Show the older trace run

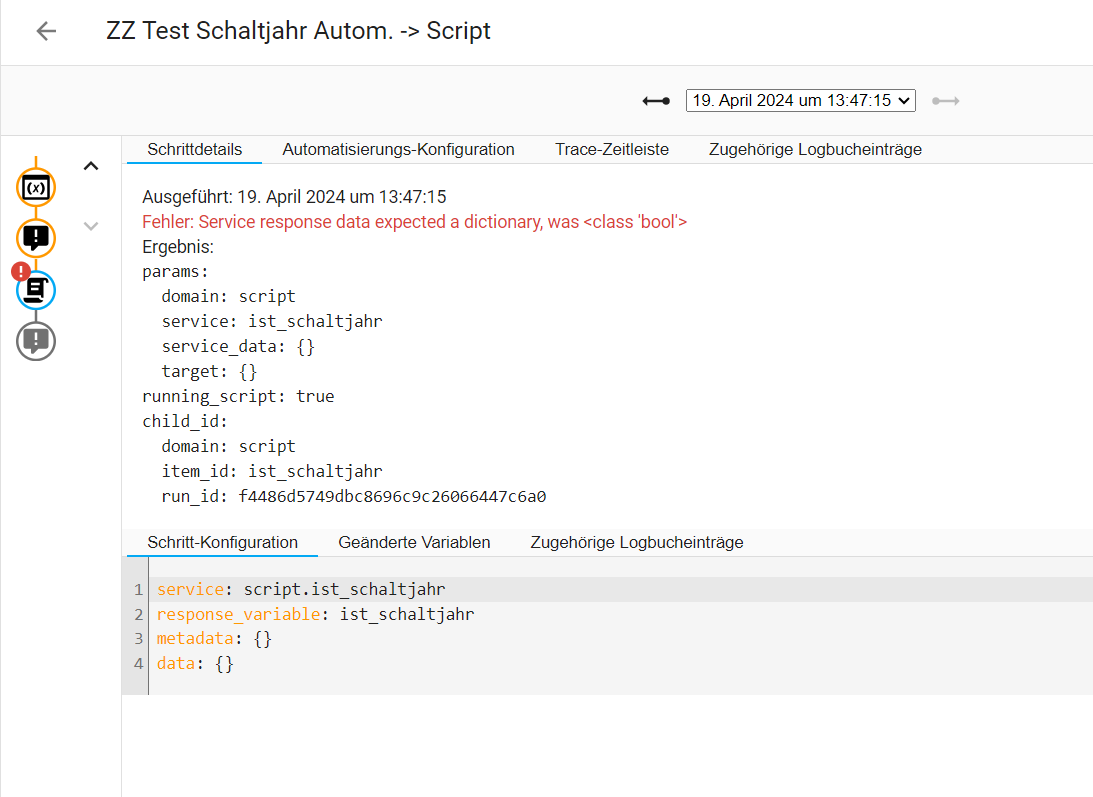pos(656,101)
